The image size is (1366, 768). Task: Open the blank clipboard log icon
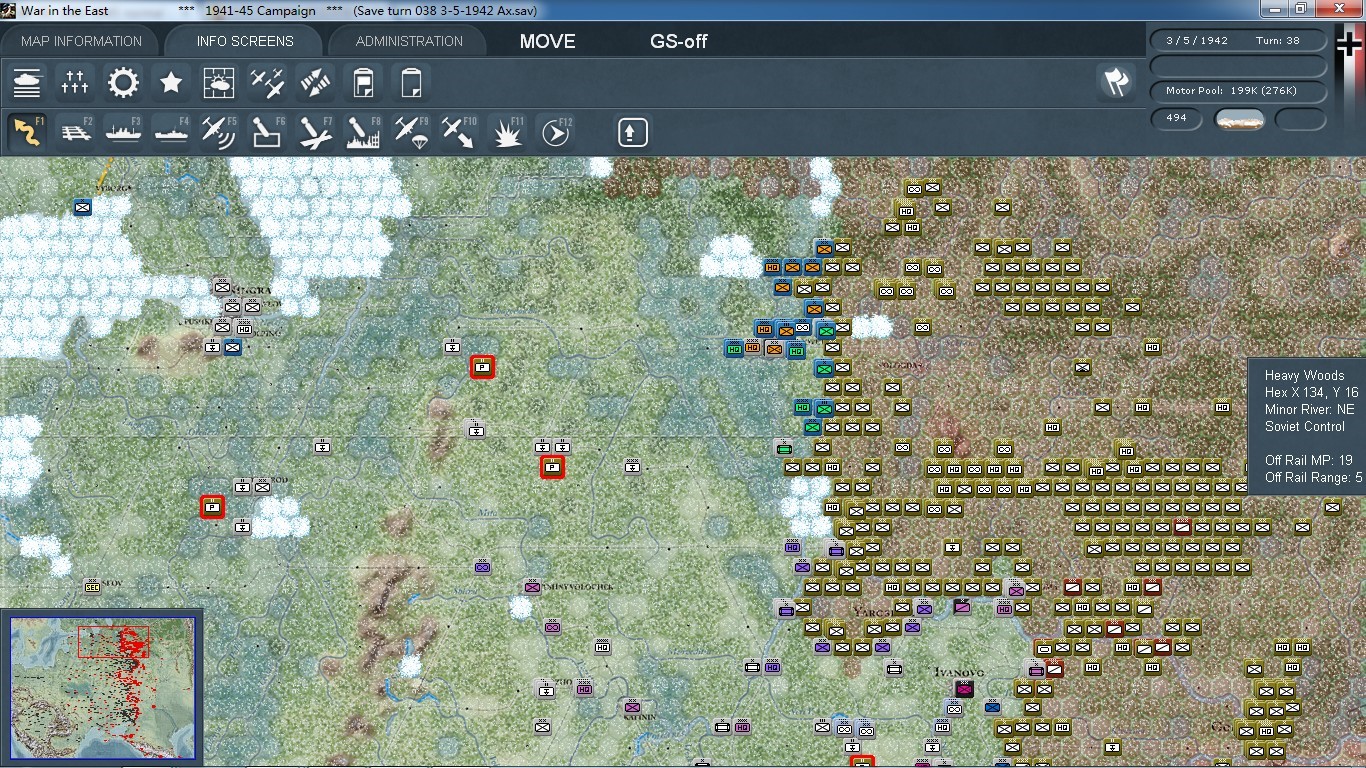tap(411, 83)
